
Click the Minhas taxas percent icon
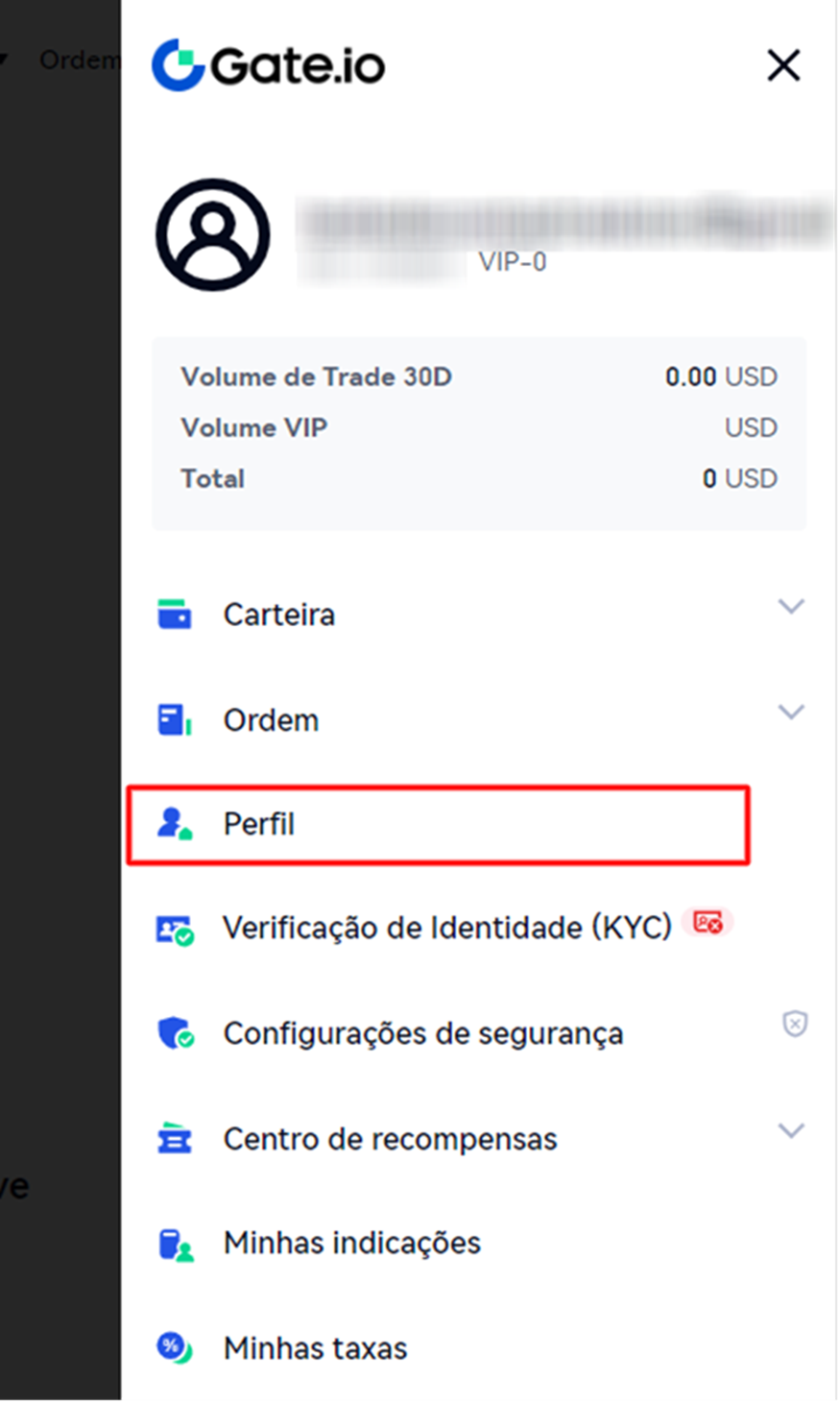click(175, 1348)
